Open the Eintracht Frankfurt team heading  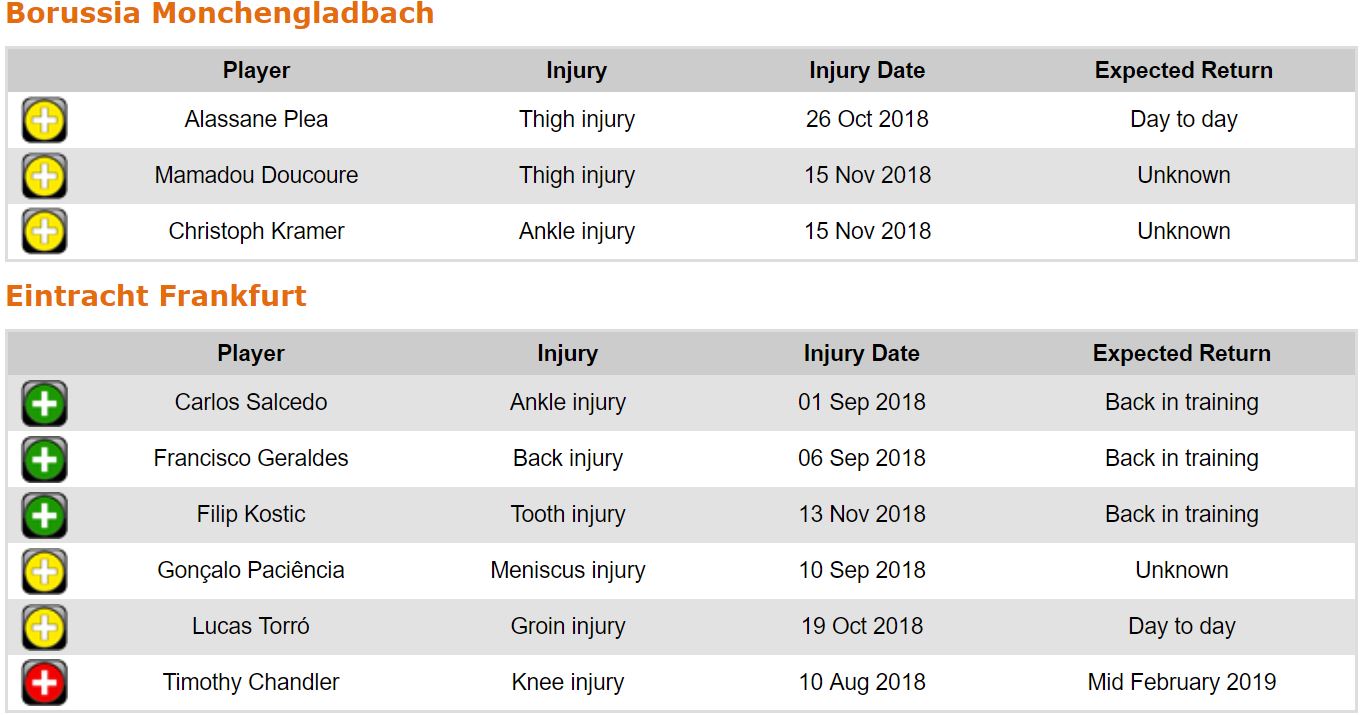156,296
